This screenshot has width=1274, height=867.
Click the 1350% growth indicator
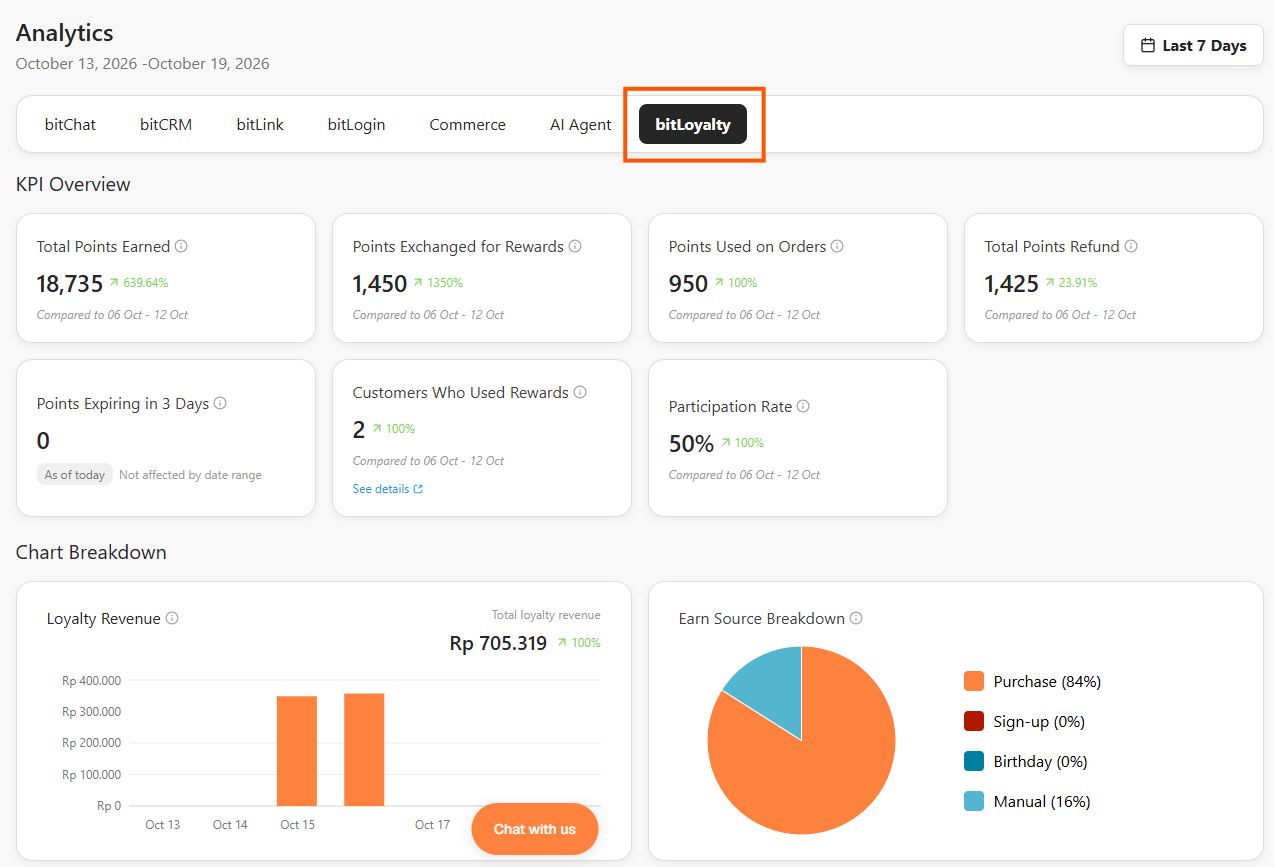tap(438, 283)
